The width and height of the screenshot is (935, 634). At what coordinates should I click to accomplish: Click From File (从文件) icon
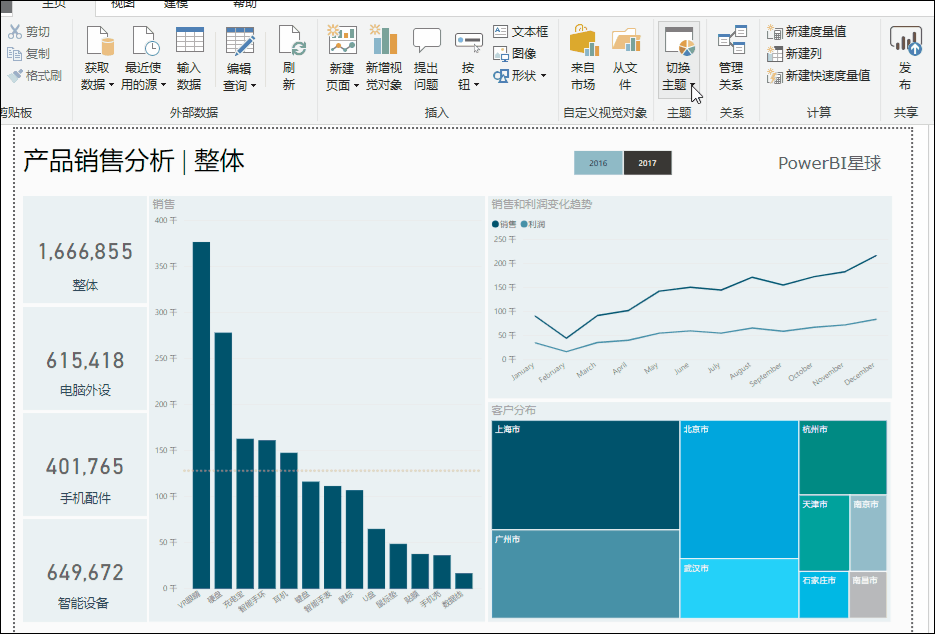coord(625,41)
